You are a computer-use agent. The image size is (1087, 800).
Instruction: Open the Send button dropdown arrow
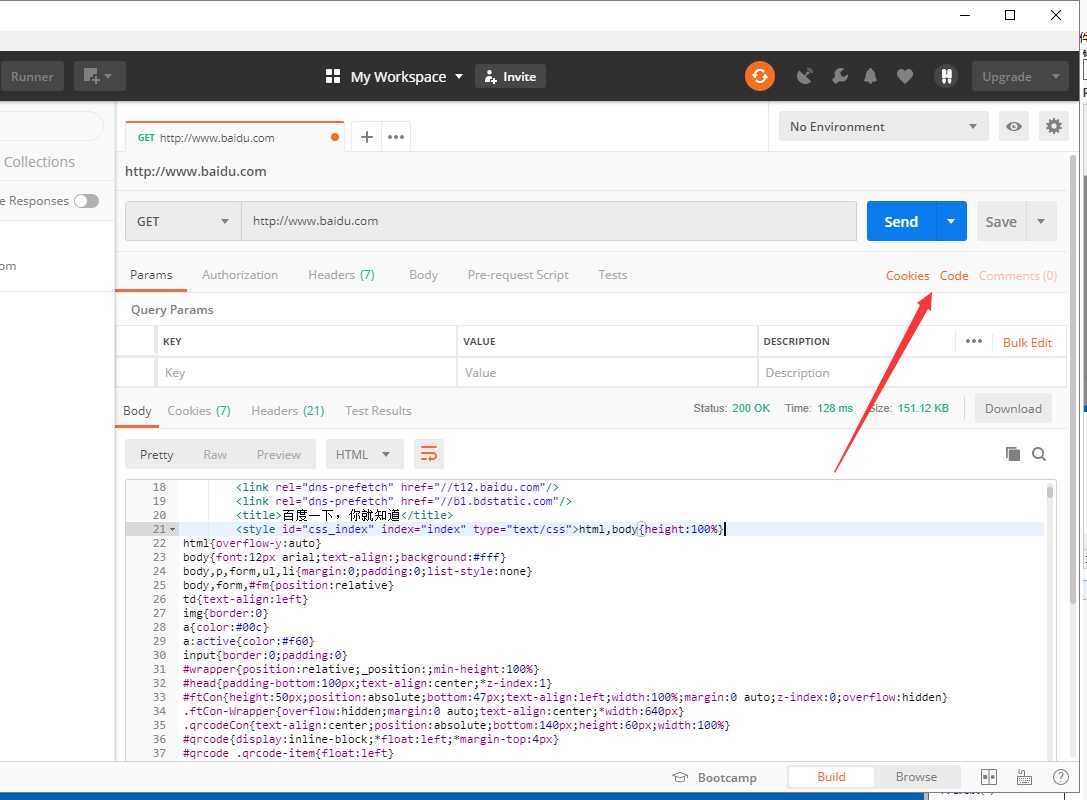point(951,221)
